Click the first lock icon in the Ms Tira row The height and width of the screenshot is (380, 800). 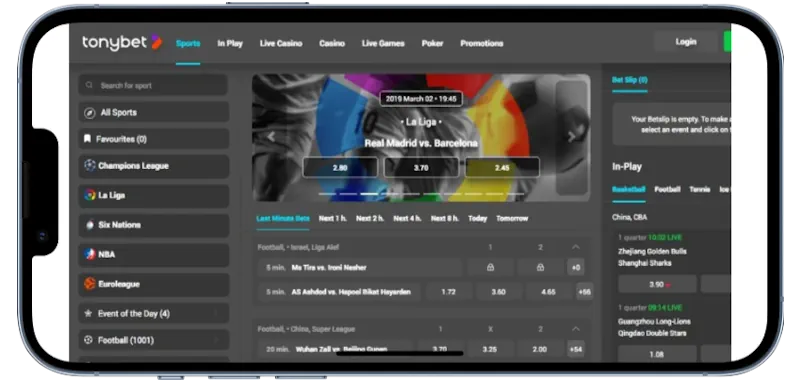[490, 267]
